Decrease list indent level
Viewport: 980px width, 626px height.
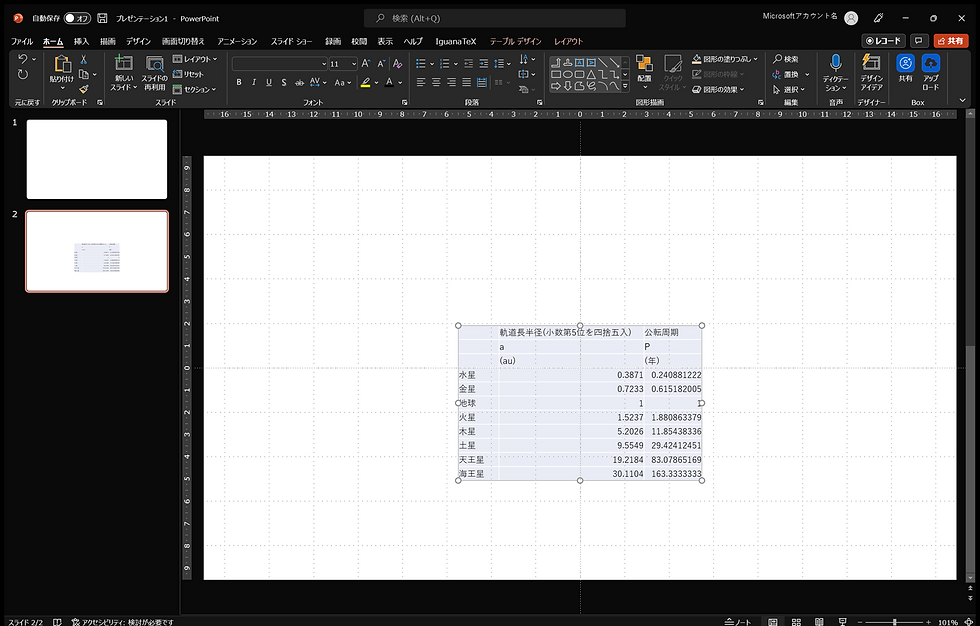click(x=469, y=64)
